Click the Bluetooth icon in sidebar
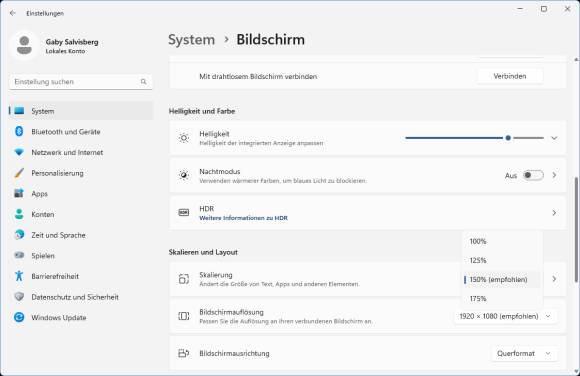The width and height of the screenshot is (580, 376). point(19,131)
